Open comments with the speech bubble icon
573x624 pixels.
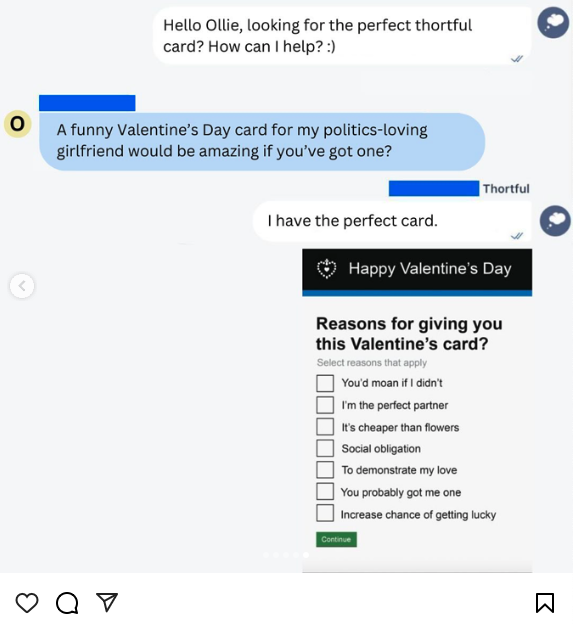tap(67, 603)
